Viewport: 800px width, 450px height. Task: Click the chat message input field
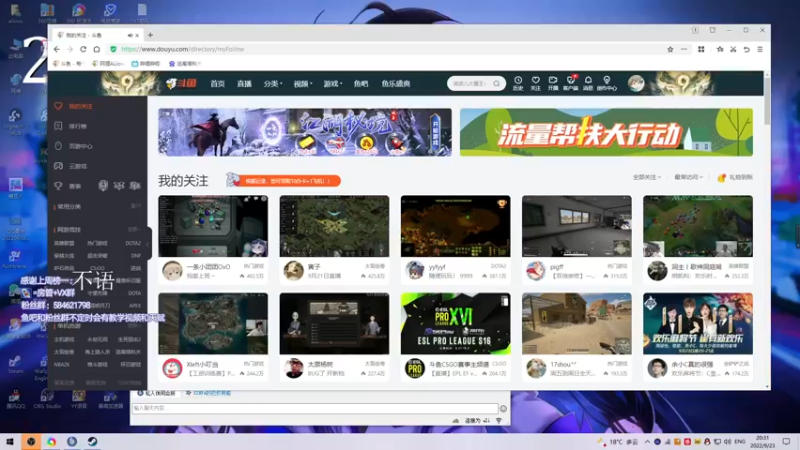[x=315, y=408]
